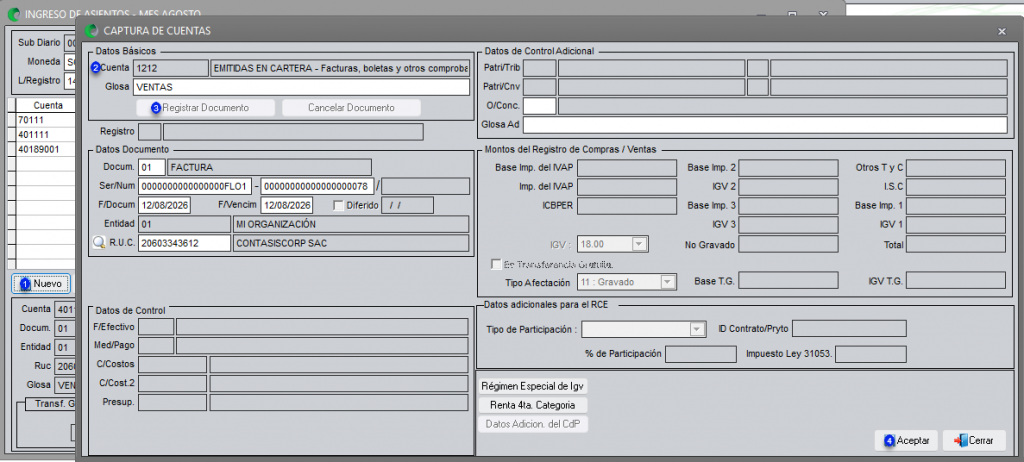Click the Glosa field containing VENTAS
The height and width of the screenshot is (462, 1024).
(x=301, y=87)
